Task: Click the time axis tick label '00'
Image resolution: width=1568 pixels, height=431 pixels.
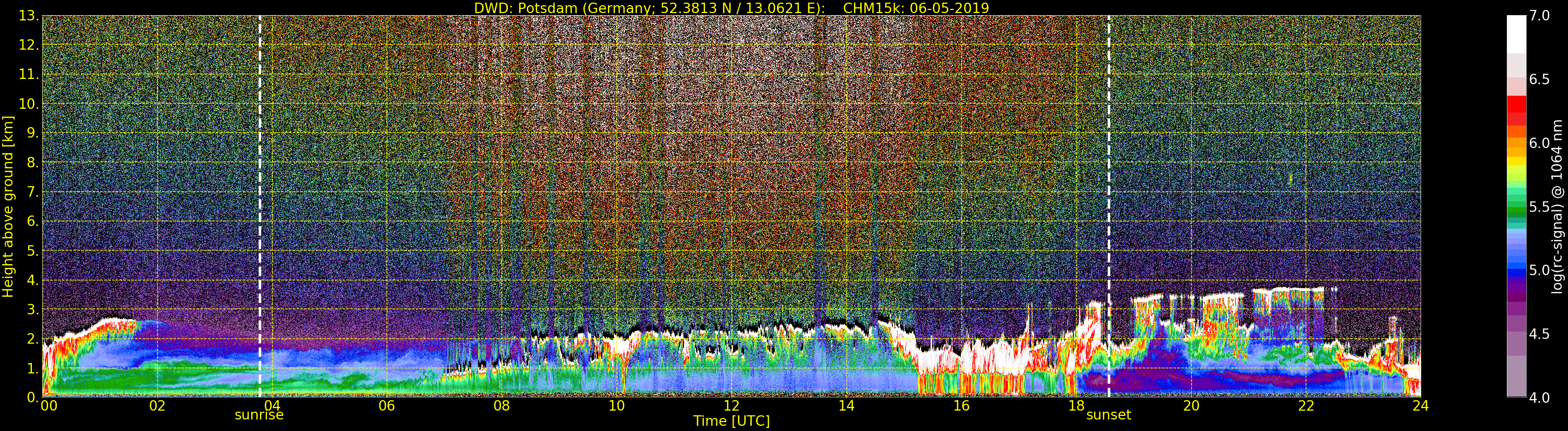Action: (x=48, y=405)
